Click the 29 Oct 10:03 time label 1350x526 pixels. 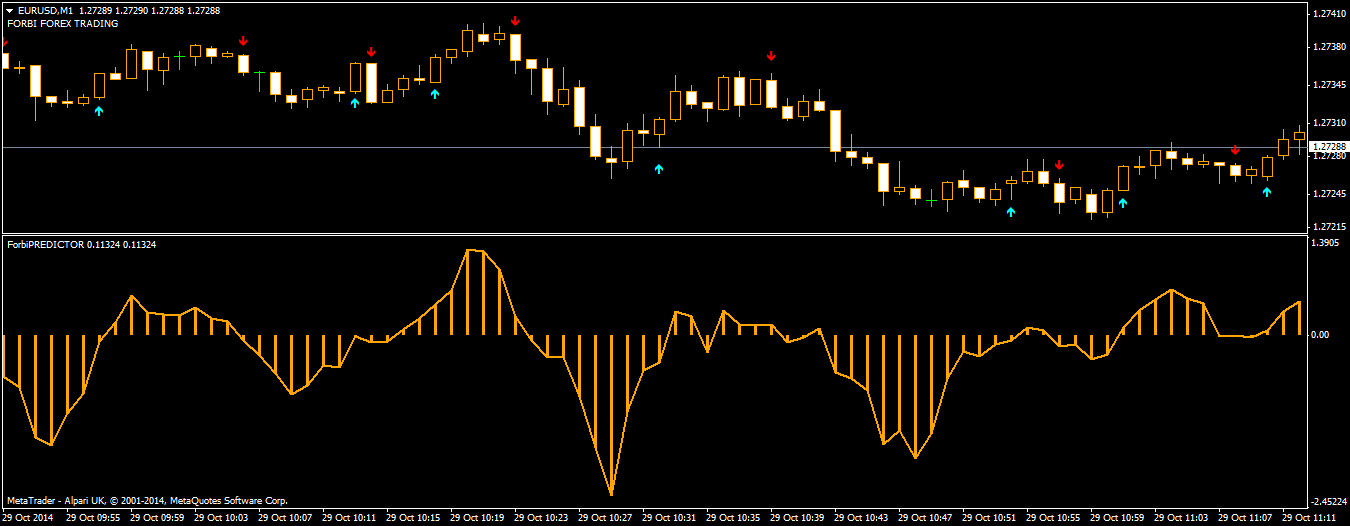(222, 518)
